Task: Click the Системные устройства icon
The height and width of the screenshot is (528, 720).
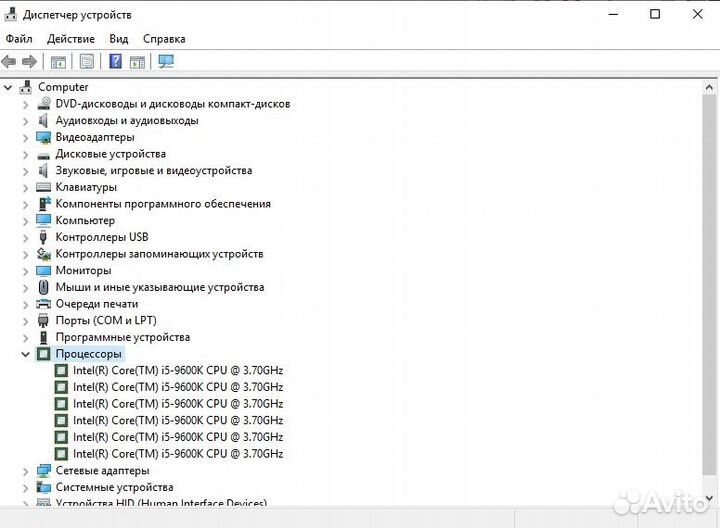Action: click(44, 487)
